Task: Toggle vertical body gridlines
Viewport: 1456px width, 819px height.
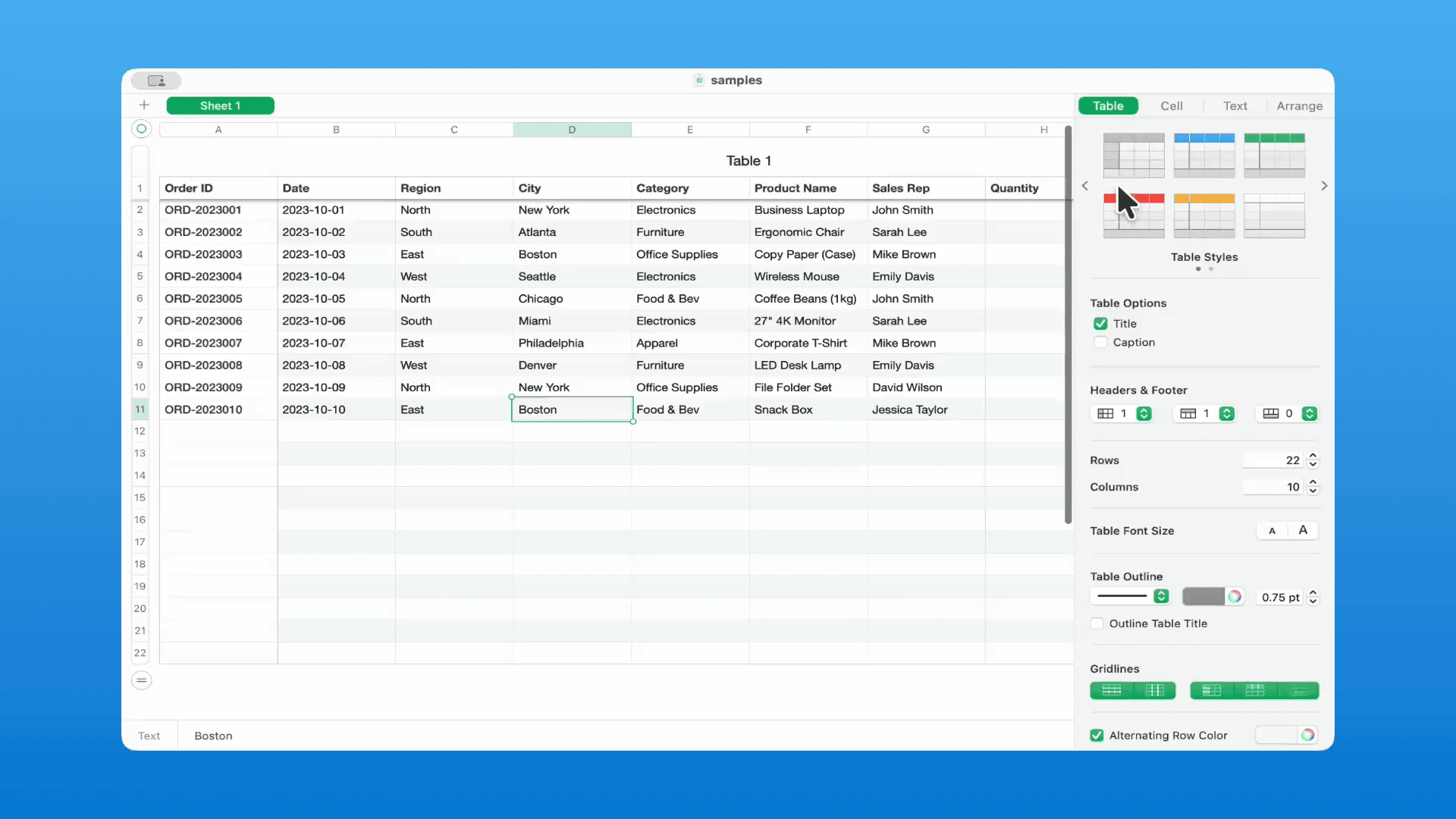Action: pyautogui.click(x=1154, y=690)
